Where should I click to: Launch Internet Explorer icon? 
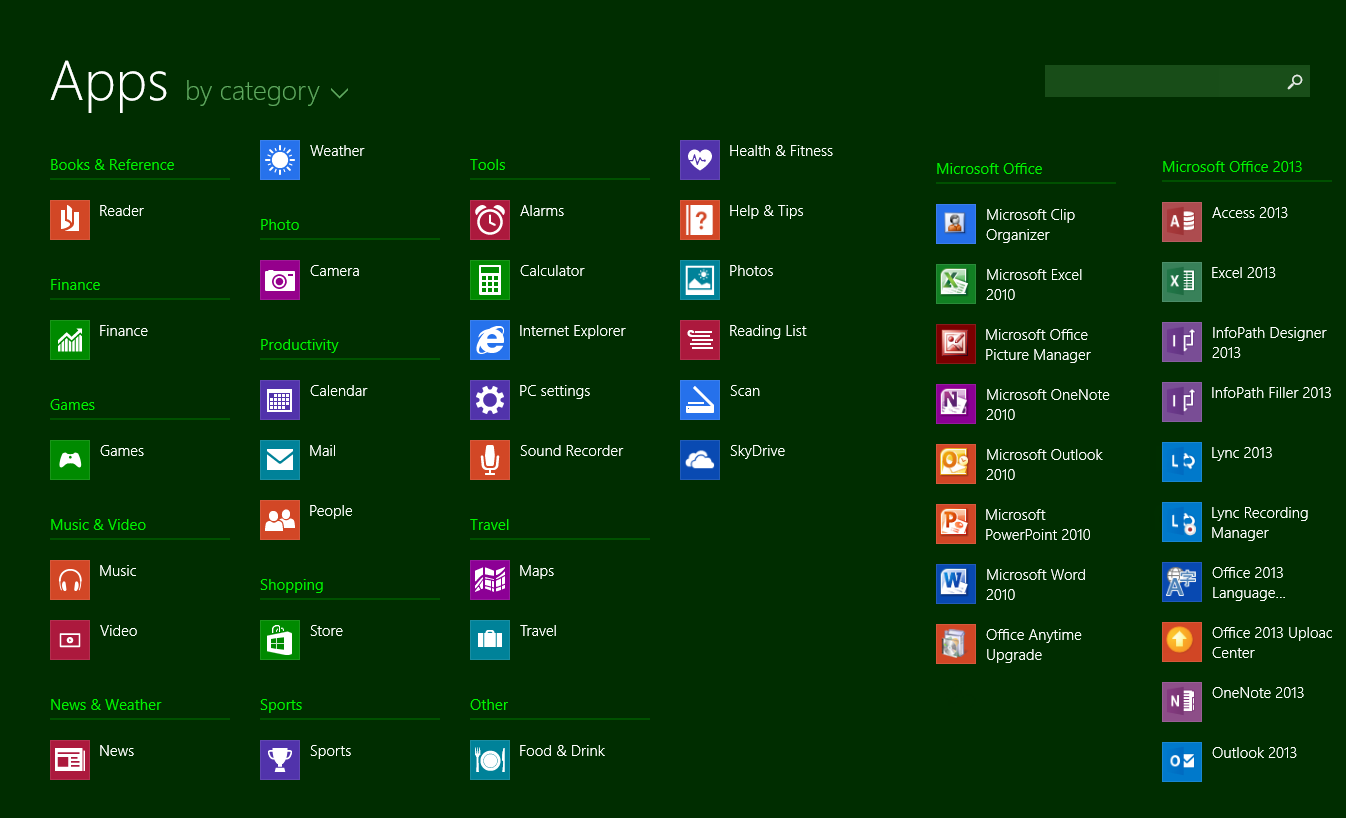490,340
